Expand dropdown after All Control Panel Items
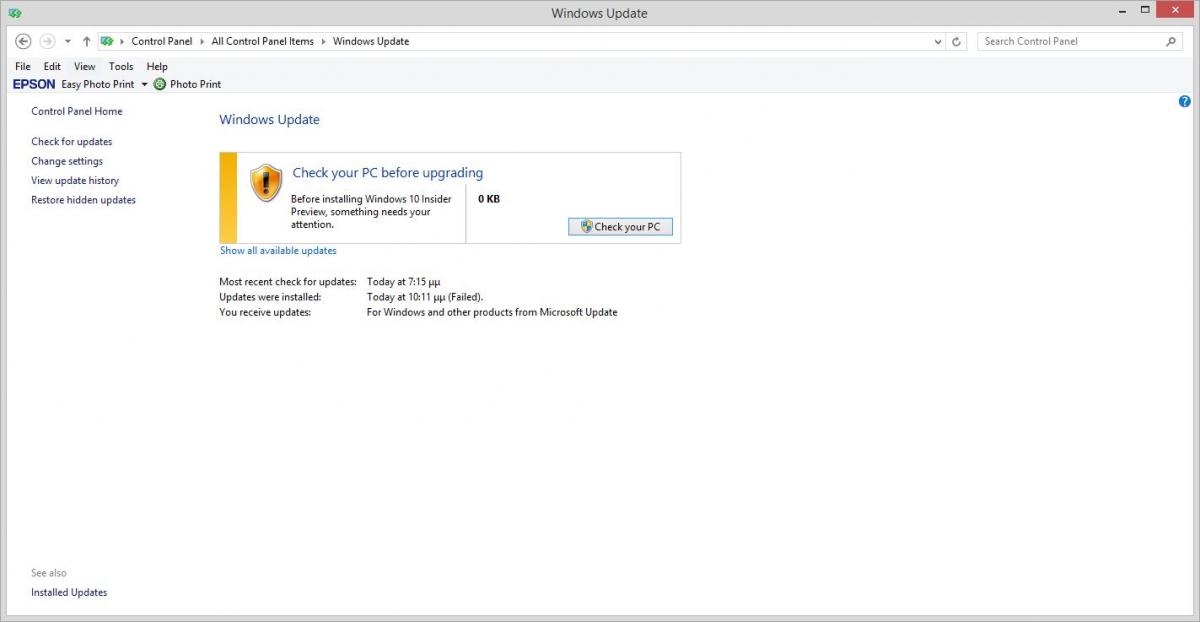 click(324, 42)
